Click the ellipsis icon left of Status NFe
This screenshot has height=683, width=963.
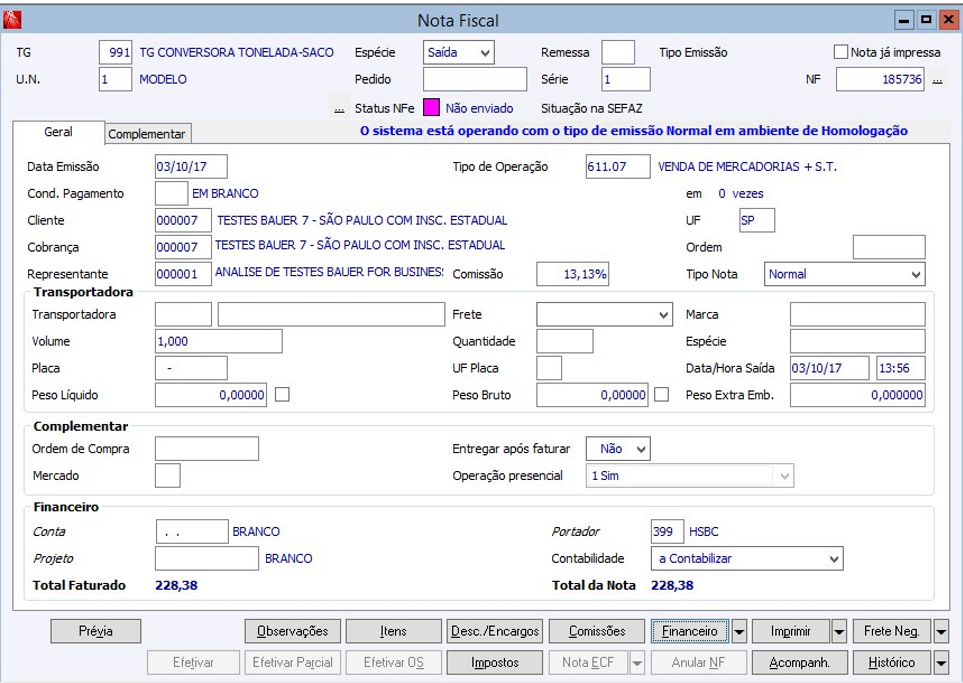(339, 108)
